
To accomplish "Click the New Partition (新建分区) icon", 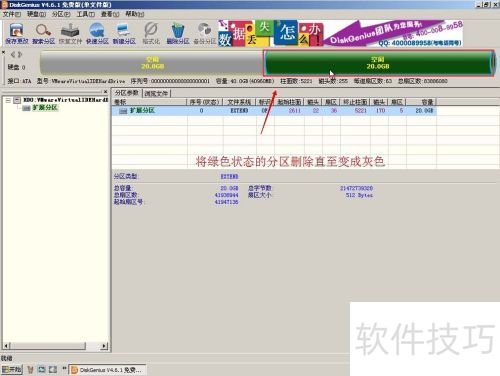I will (x=124, y=34).
